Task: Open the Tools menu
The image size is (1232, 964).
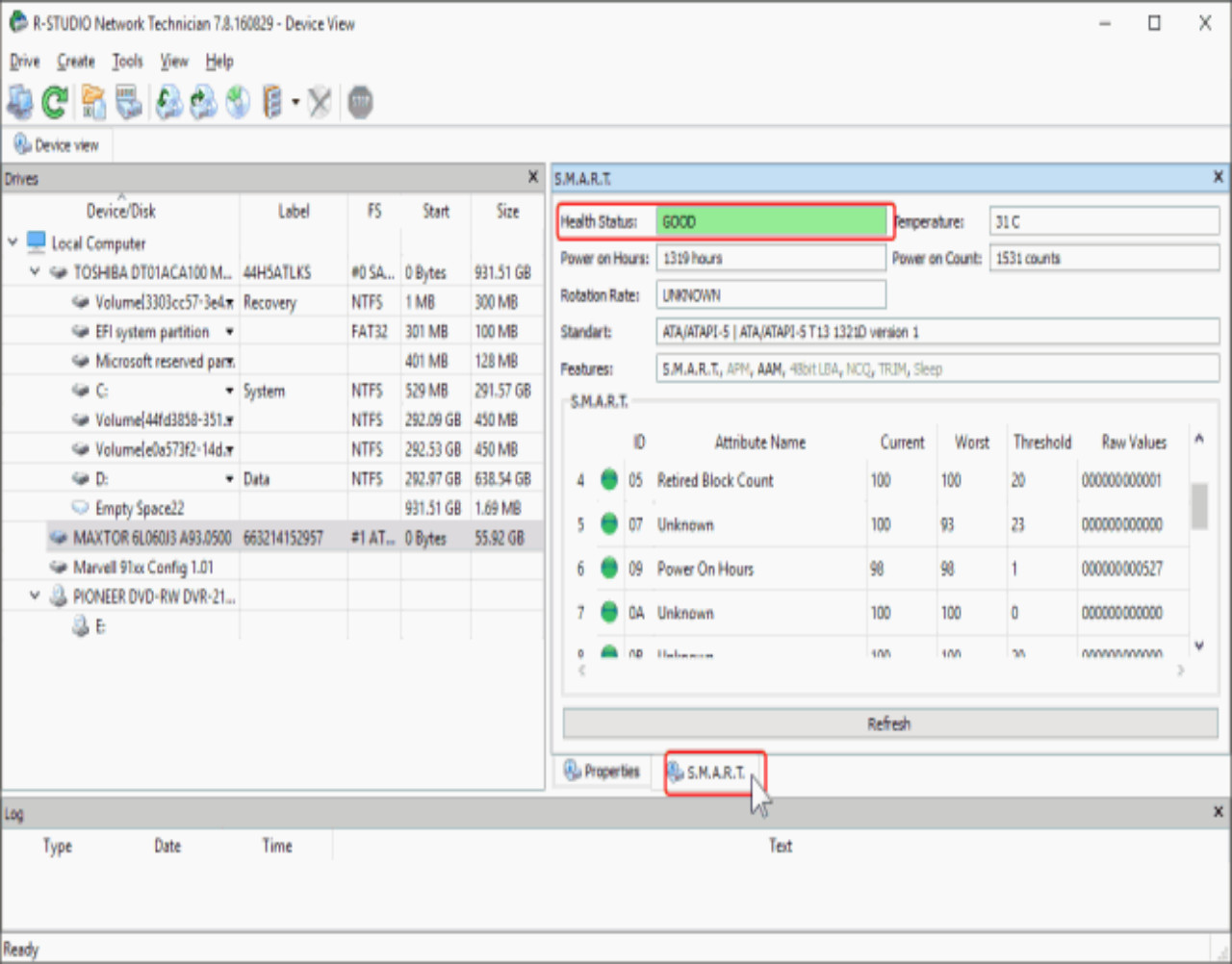Action: pos(127,62)
